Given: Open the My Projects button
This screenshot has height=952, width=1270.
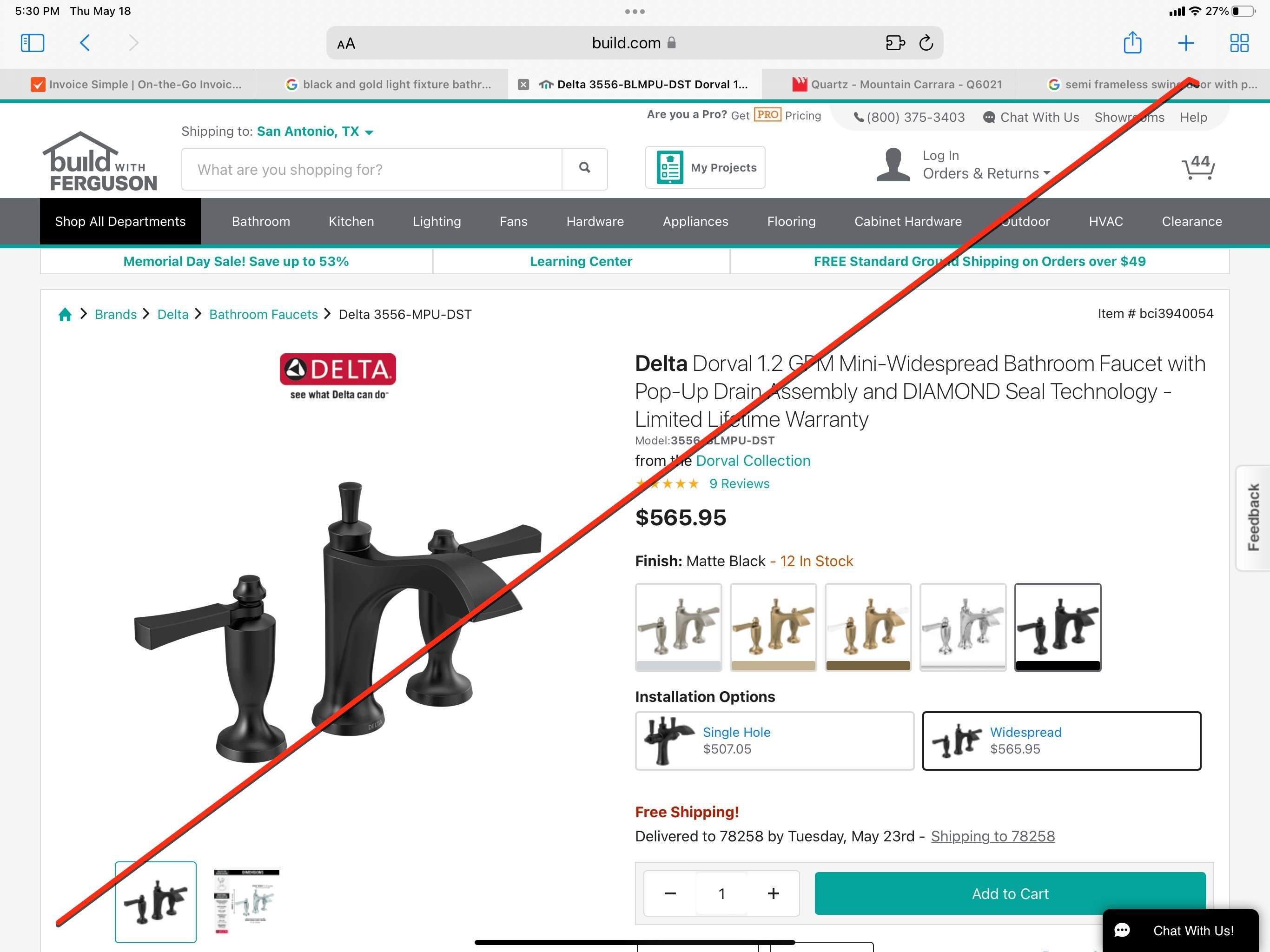Looking at the screenshot, I should 705,167.
